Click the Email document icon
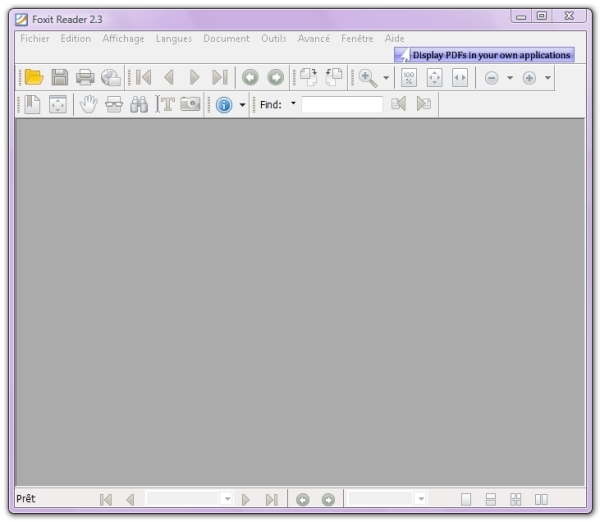 tap(111, 77)
